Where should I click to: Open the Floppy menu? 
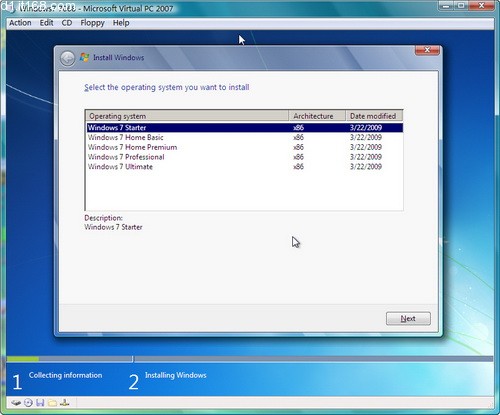pyautogui.click(x=92, y=23)
